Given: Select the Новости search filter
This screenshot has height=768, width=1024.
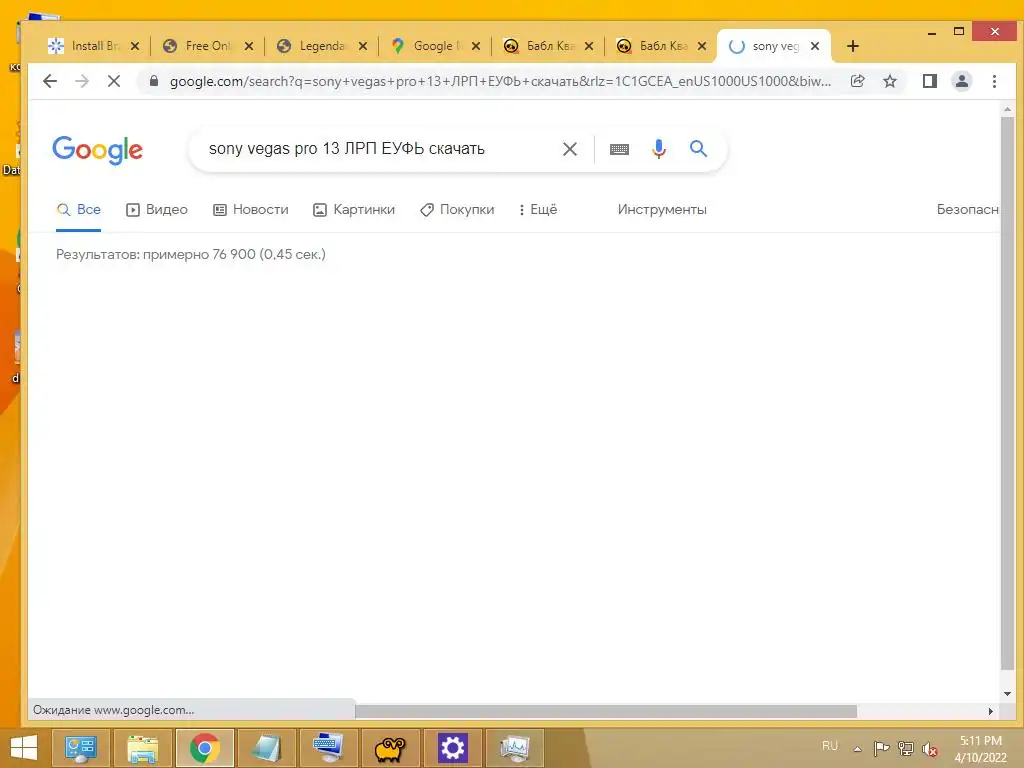Looking at the screenshot, I should (x=251, y=210).
